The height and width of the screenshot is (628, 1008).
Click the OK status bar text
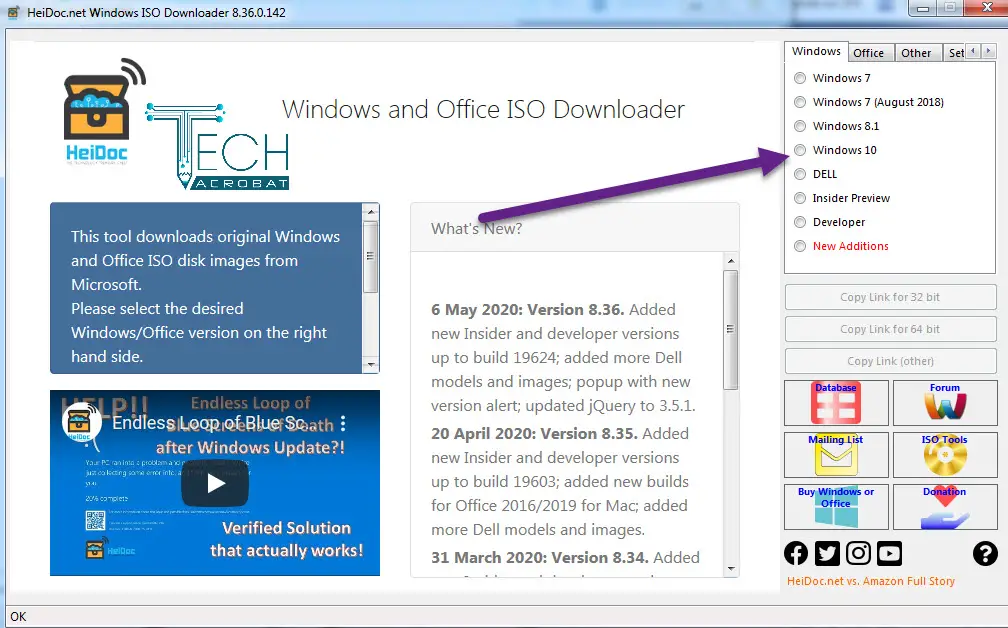point(18,616)
